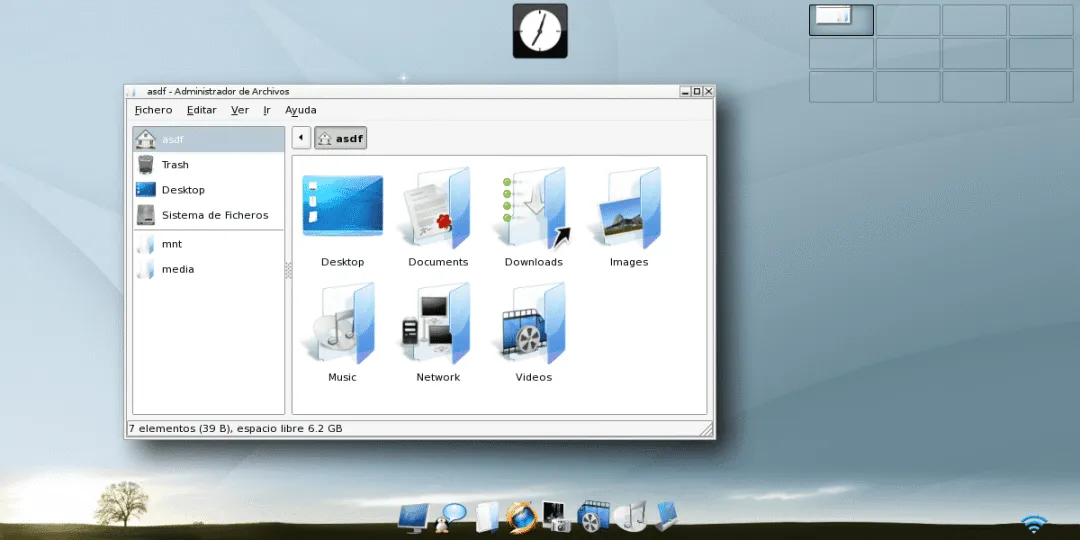Switch to the first workspace in pager

coord(841,20)
